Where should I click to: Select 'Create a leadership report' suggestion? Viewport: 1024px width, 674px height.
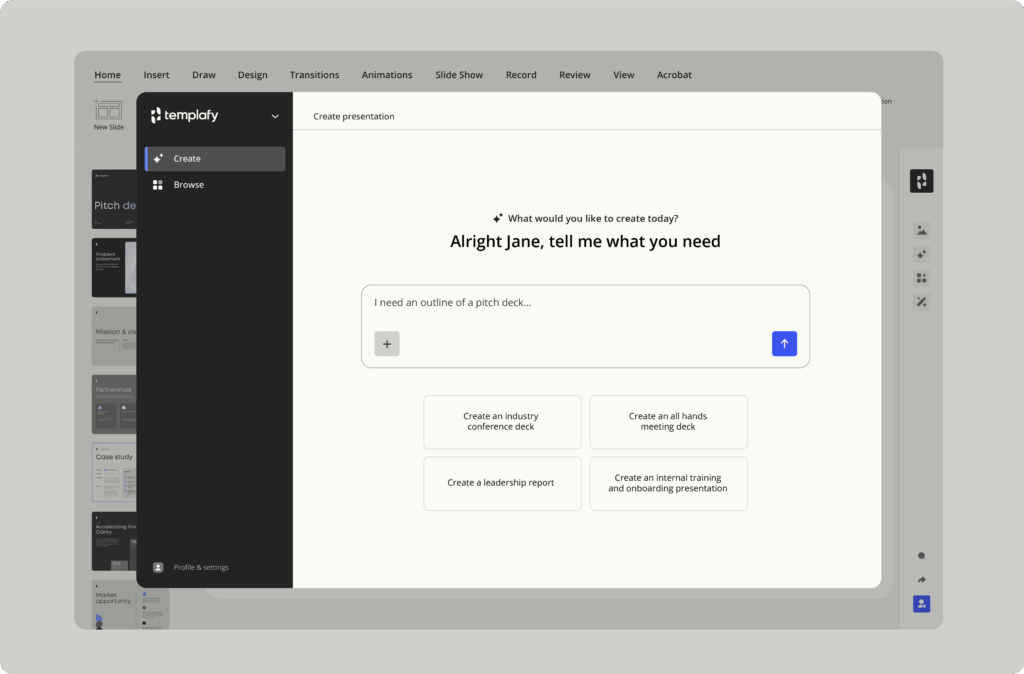click(502, 483)
